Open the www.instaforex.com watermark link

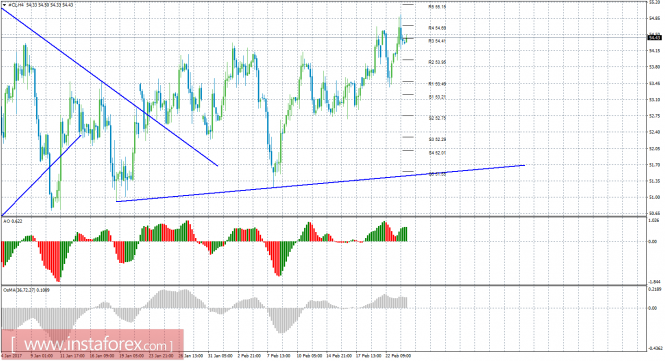(92, 343)
